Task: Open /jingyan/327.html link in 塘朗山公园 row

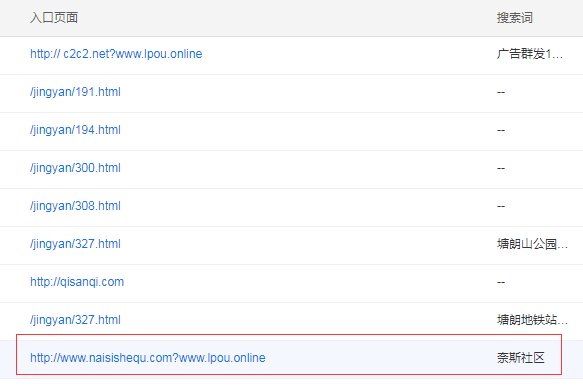Action: coord(75,244)
